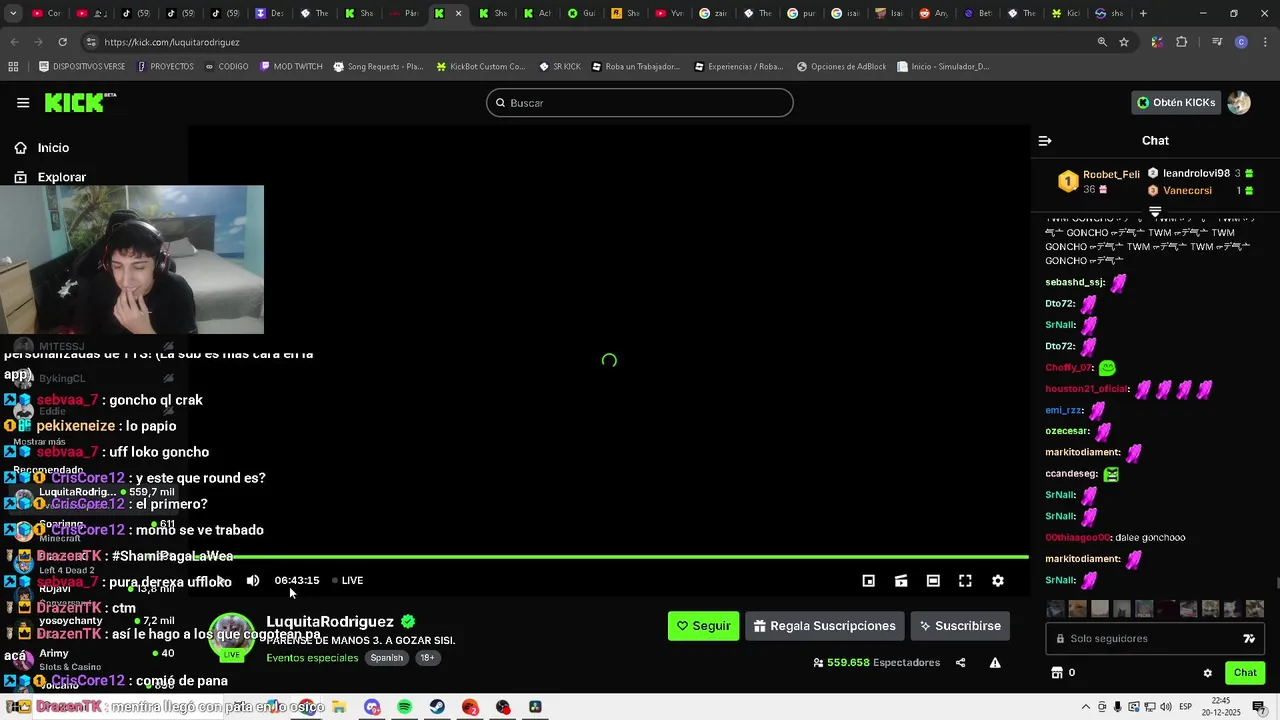The image size is (1280, 720).
Task: Open the Obtén KICKs button
Action: (x=1176, y=102)
